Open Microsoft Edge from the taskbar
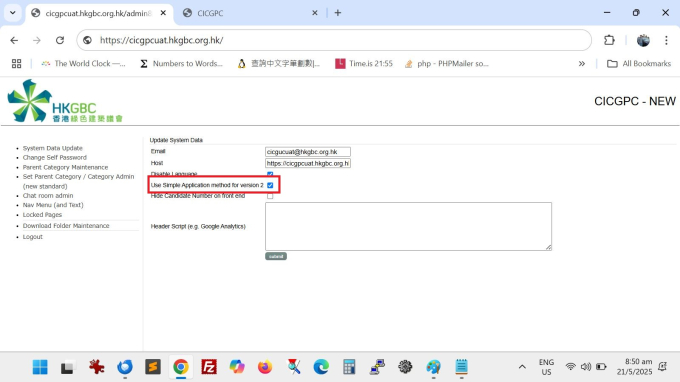The width and height of the screenshot is (680, 382). (x=321, y=367)
